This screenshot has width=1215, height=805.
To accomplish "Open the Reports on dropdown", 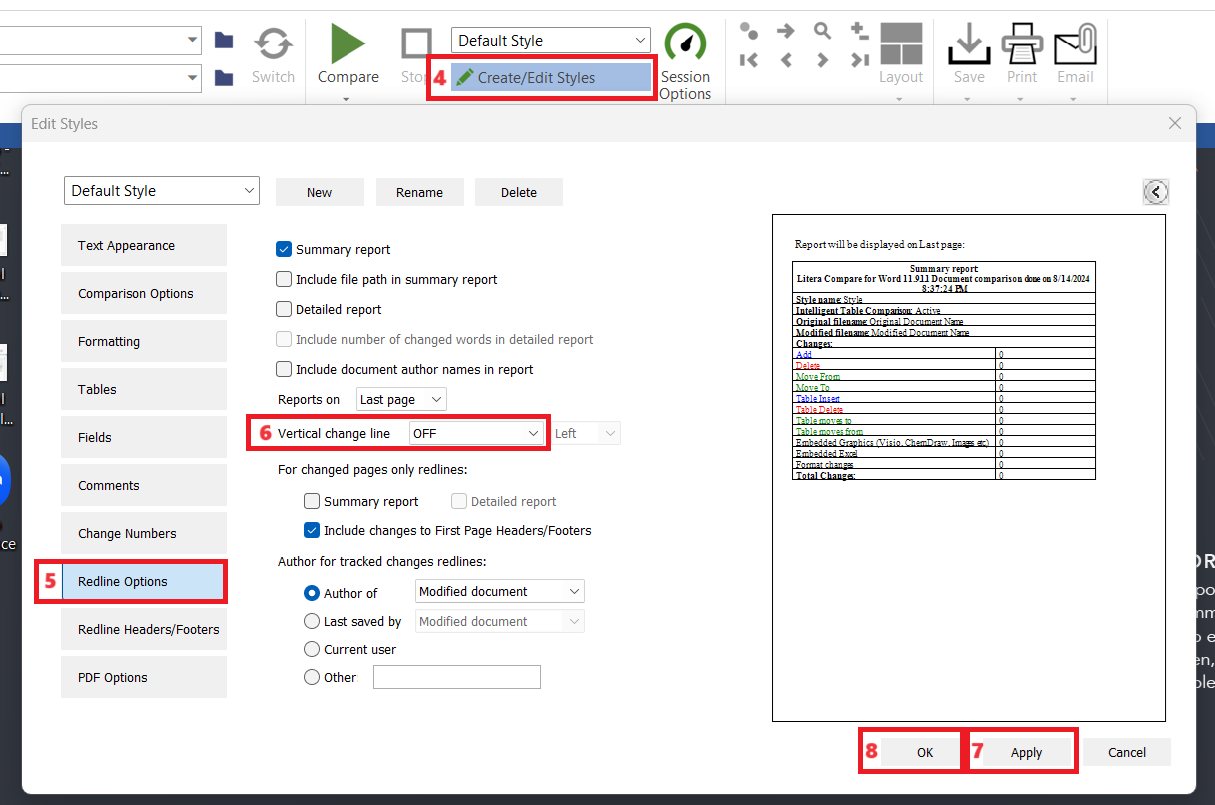I will click(400, 399).
